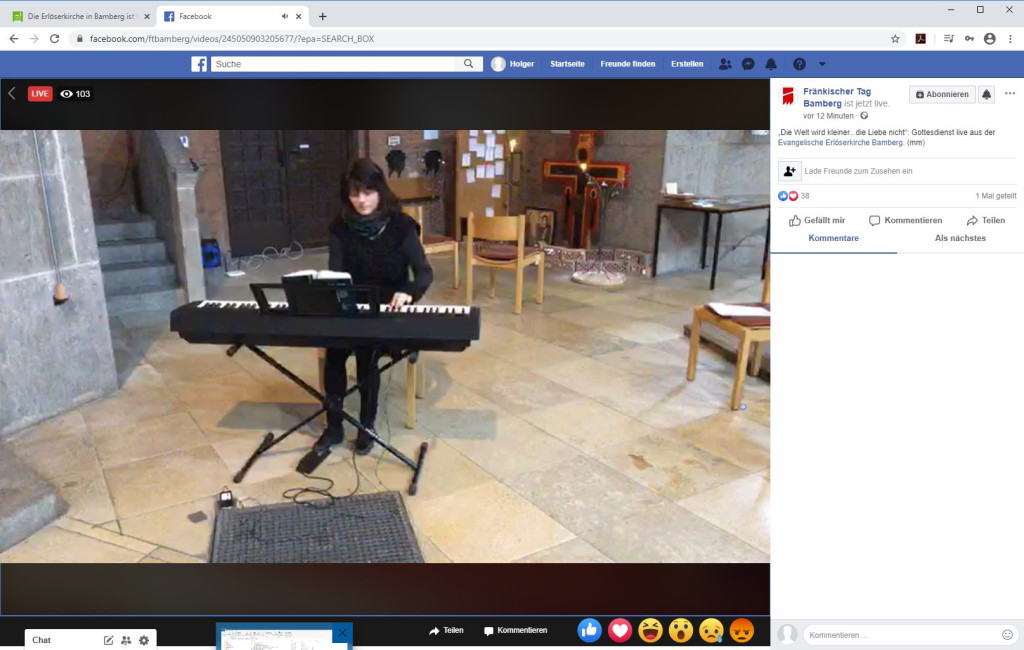Open Holger profile link
The height and width of the screenshot is (650, 1024).
(x=513, y=64)
